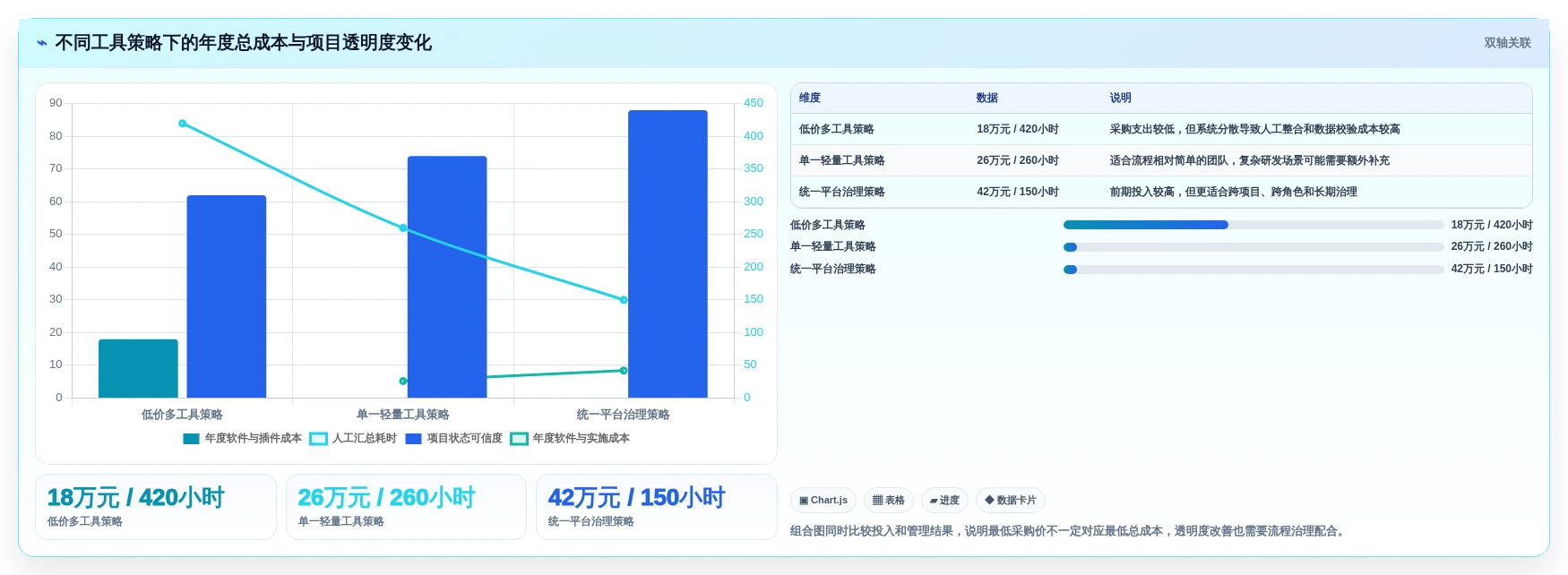Click description 采购支出较低，但系统分散导致人工整合和数据校验成本较高
The image size is (1568, 575).
[x=1255, y=130]
